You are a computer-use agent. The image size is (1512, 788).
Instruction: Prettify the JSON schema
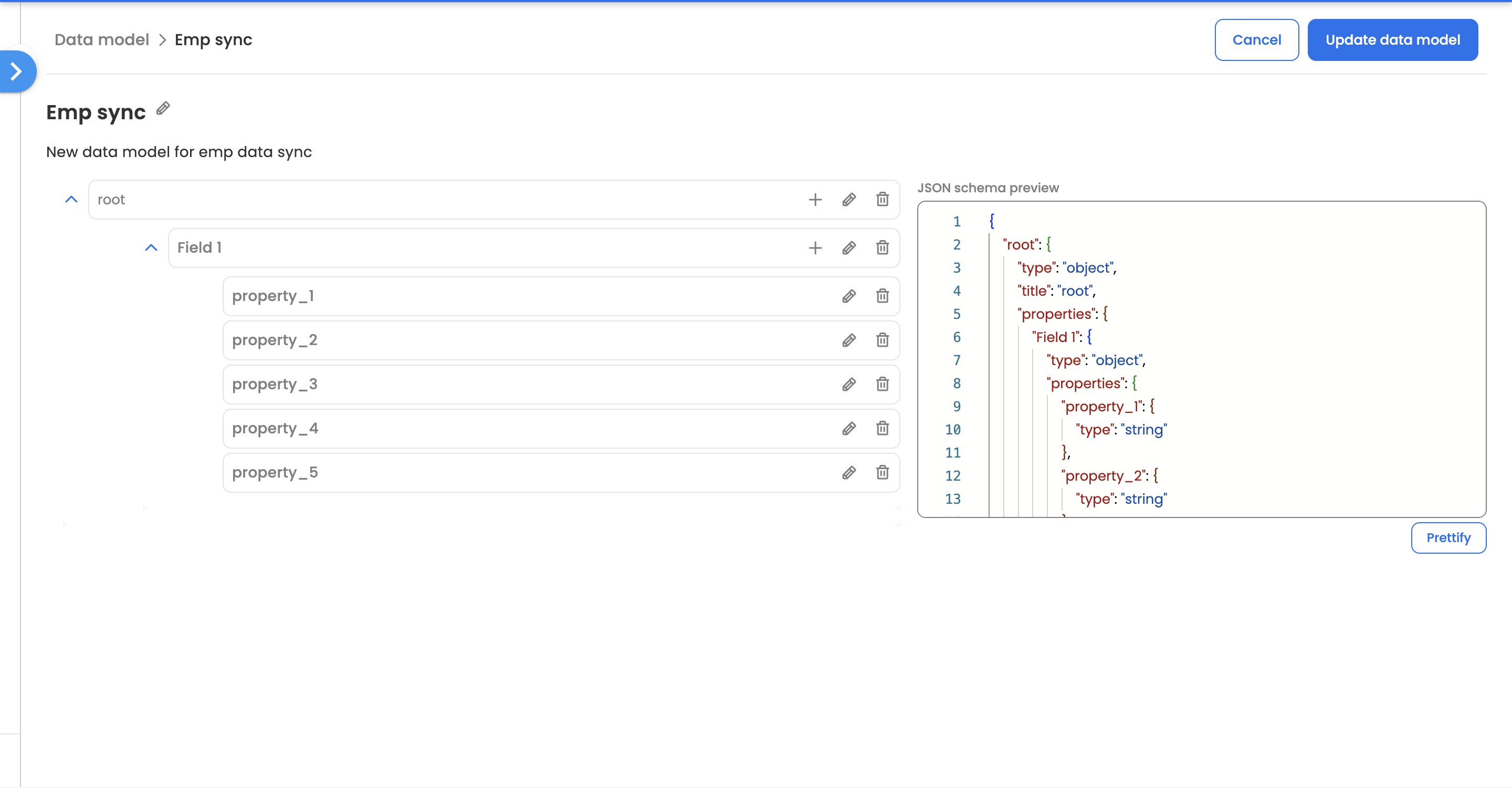[1448, 537]
